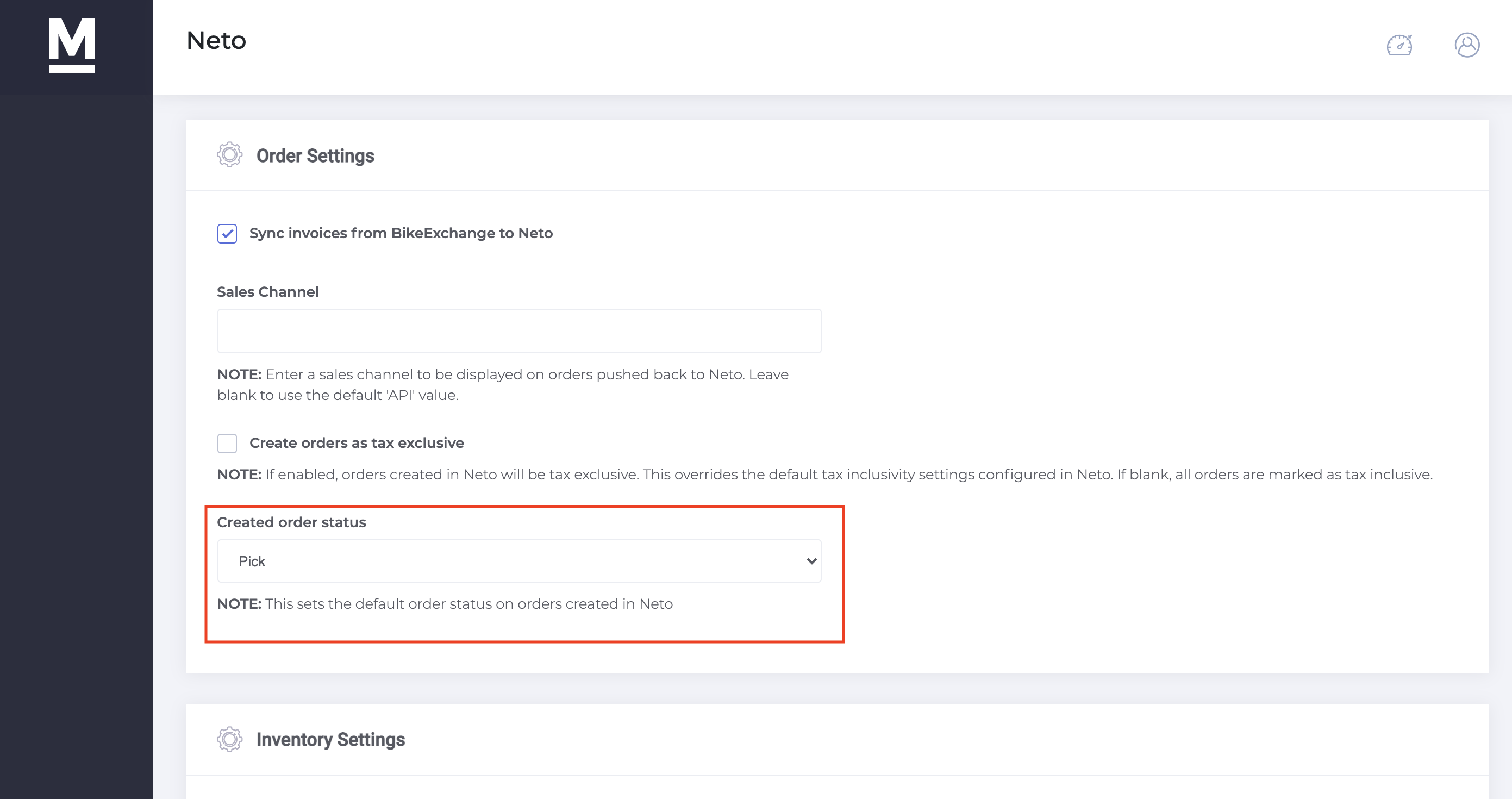This screenshot has height=799, width=1512.
Task: Click the Sales Channel label
Action: (267, 292)
